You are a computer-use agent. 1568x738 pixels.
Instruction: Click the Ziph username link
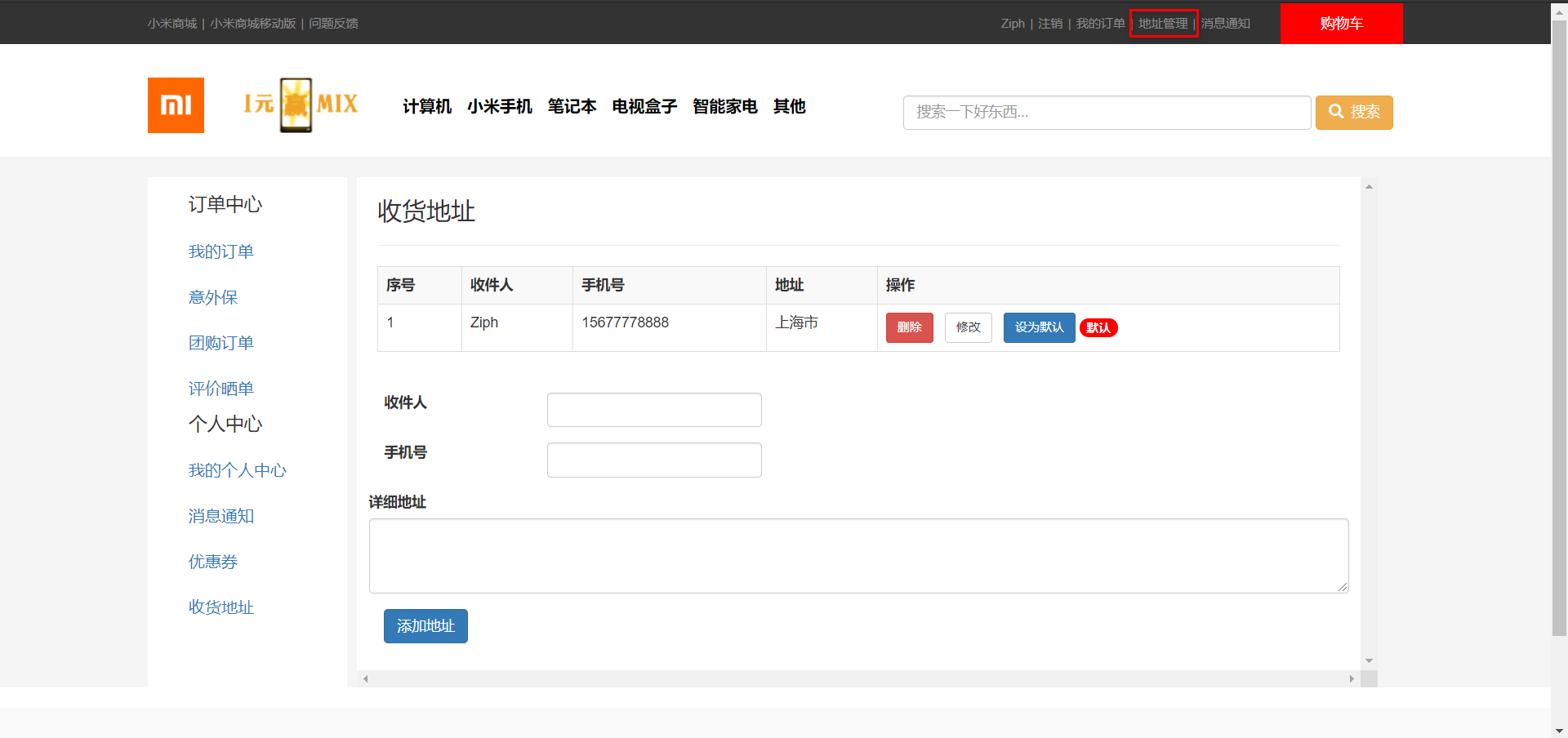pos(1013,24)
